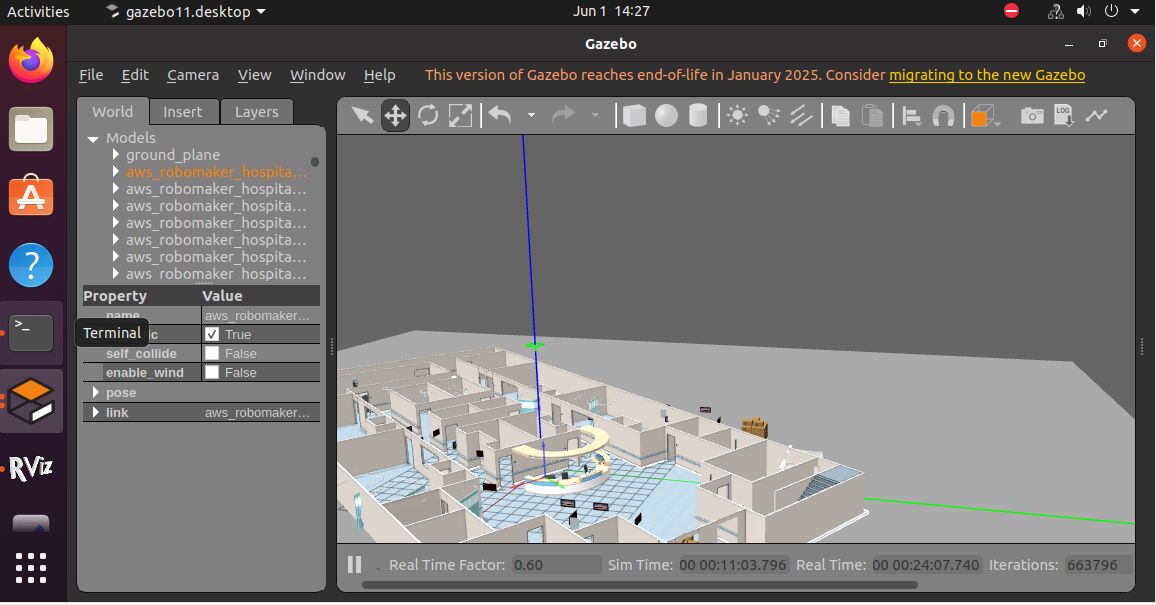Toggle the static property checkbox
1156x605 pixels.
212,334
